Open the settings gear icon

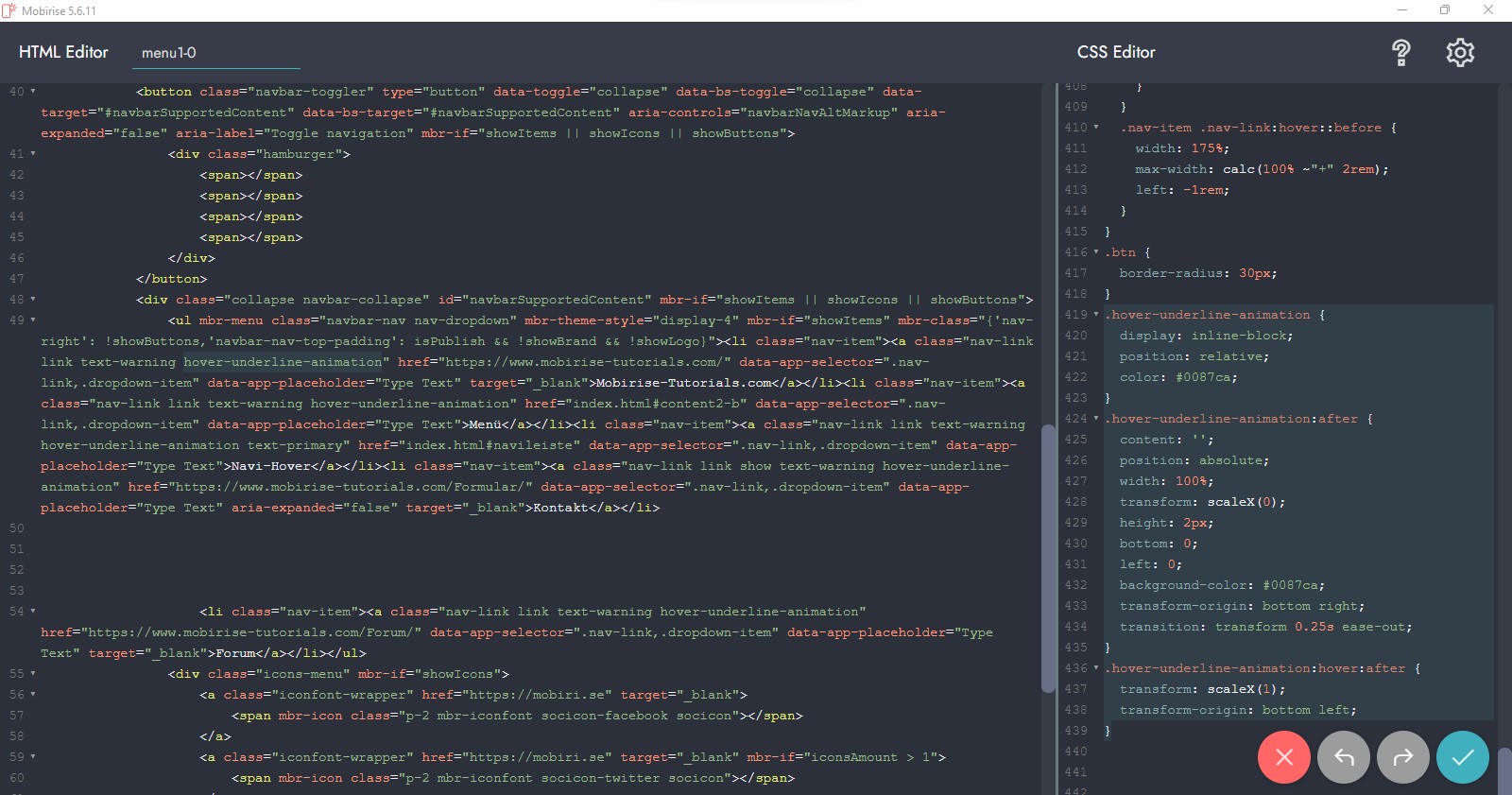tap(1459, 53)
